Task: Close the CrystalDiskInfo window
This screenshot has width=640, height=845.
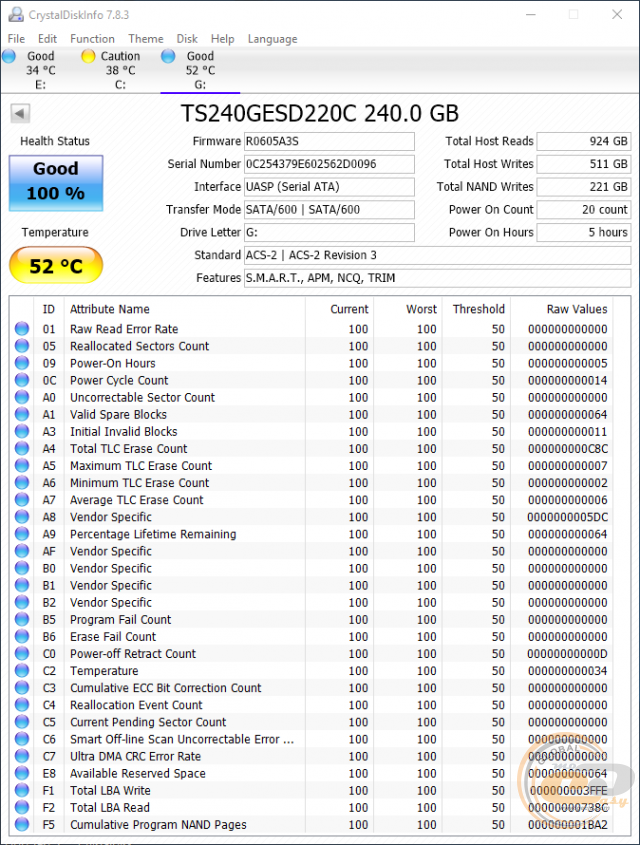Action: point(617,15)
